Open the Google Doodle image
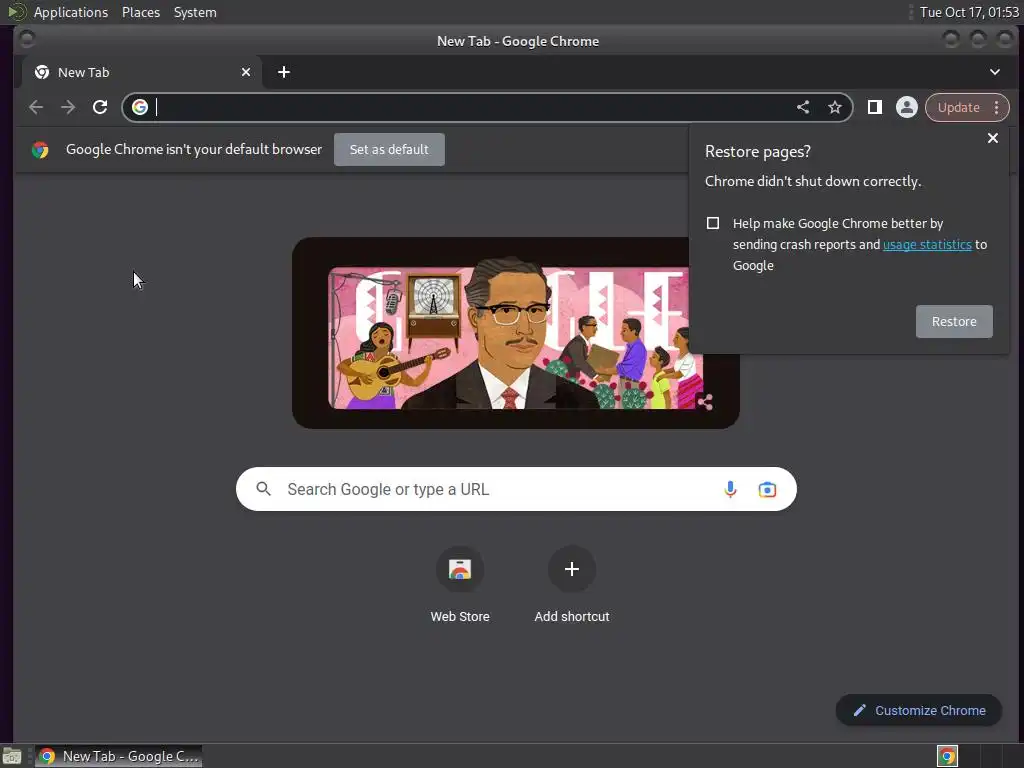The height and width of the screenshot is (768, 1024). 515,333
